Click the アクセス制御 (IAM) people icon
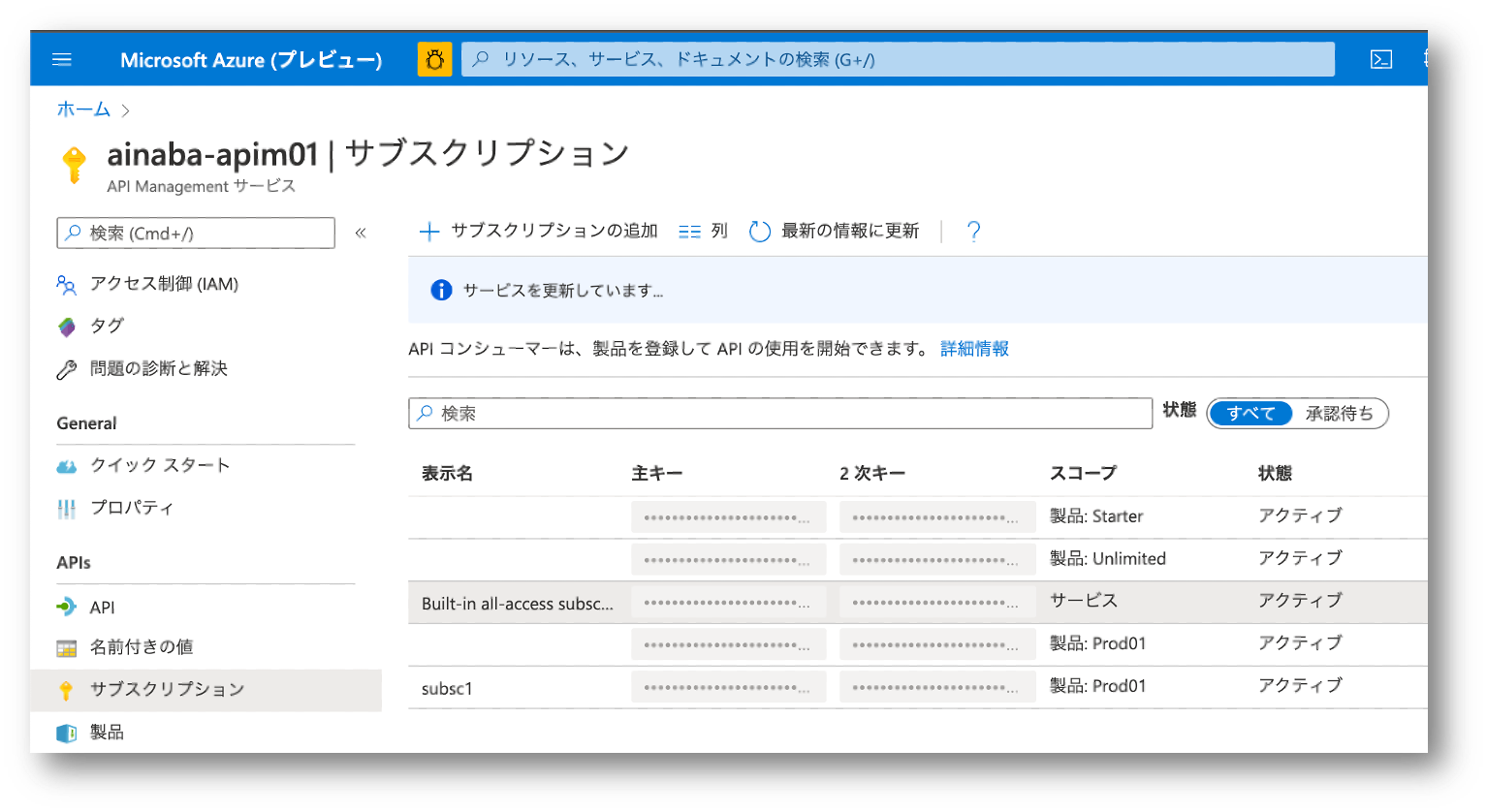The width and height of the screenshot is (1487, 812). click(x=66, y=285)
